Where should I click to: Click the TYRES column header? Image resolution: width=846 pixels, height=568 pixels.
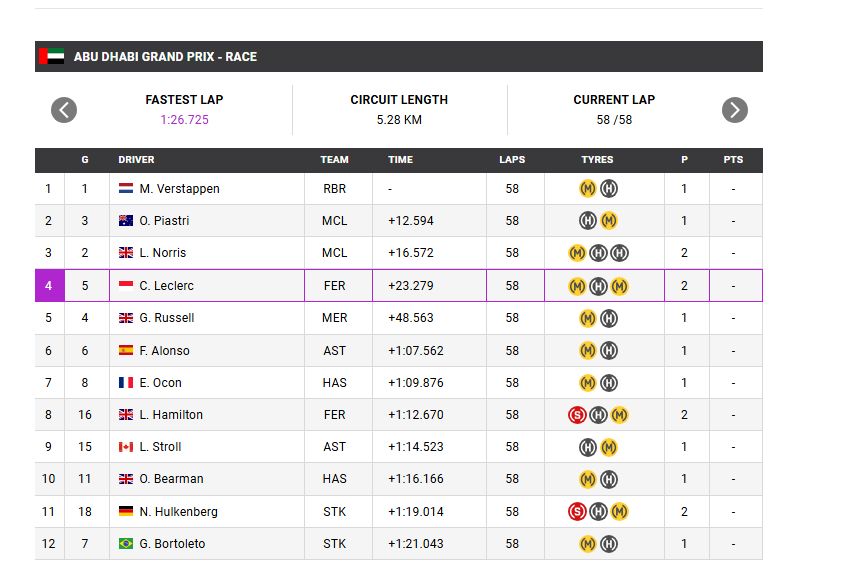click(x=597, y=160)
